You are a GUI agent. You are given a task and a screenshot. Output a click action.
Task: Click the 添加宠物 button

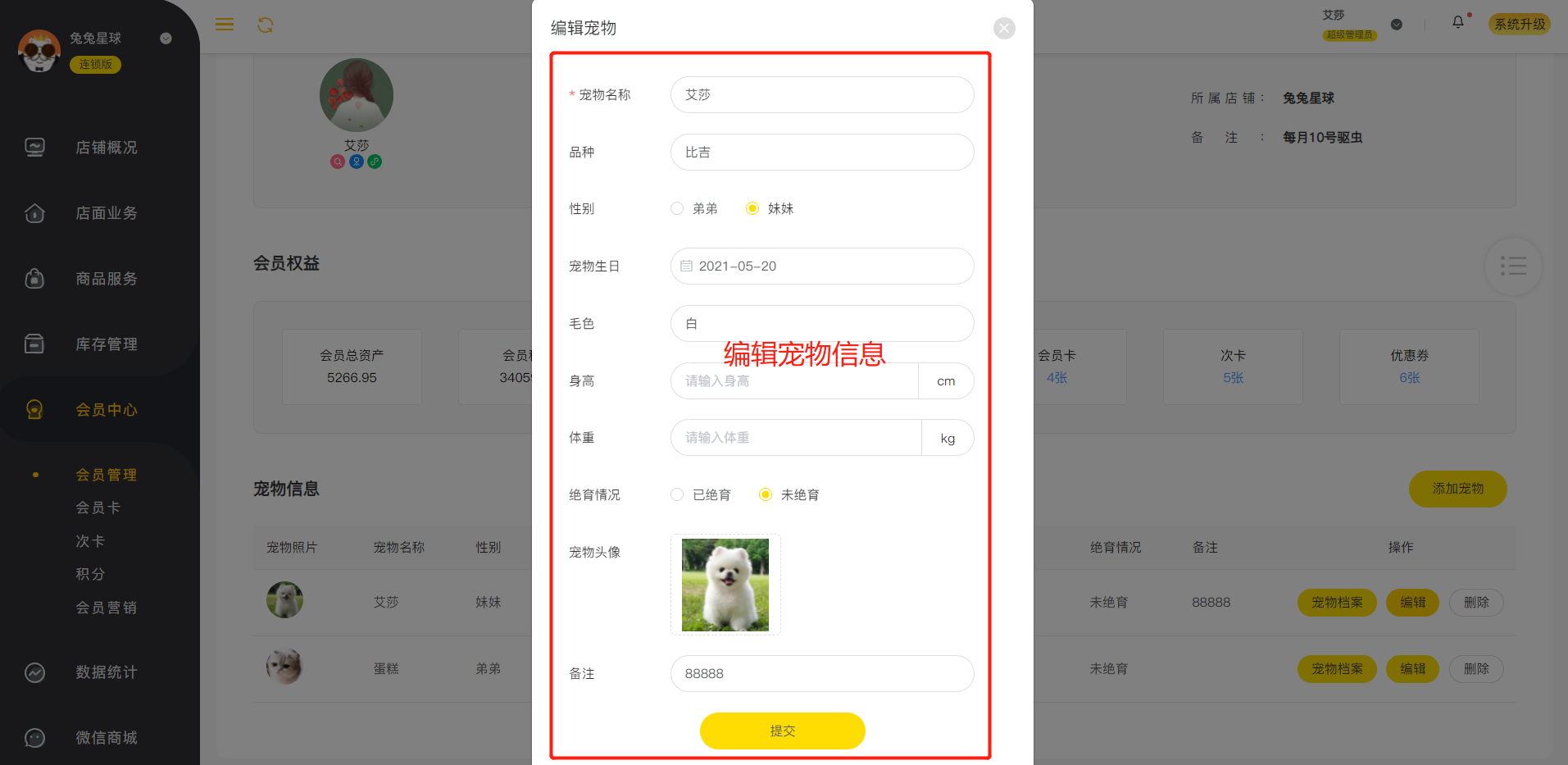click(1458, 489)
